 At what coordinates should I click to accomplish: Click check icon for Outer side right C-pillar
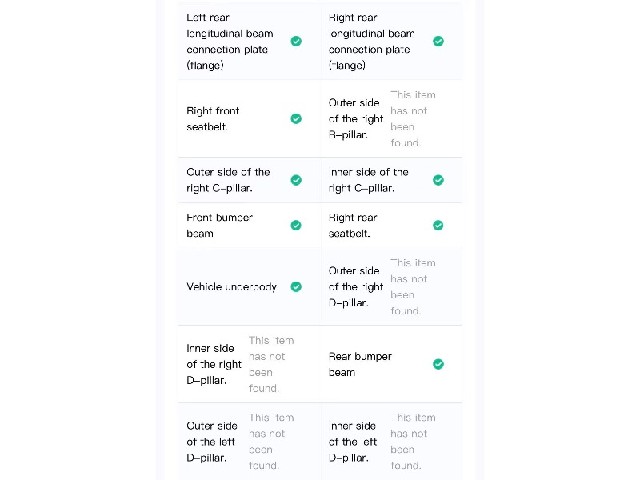point(296,180)
